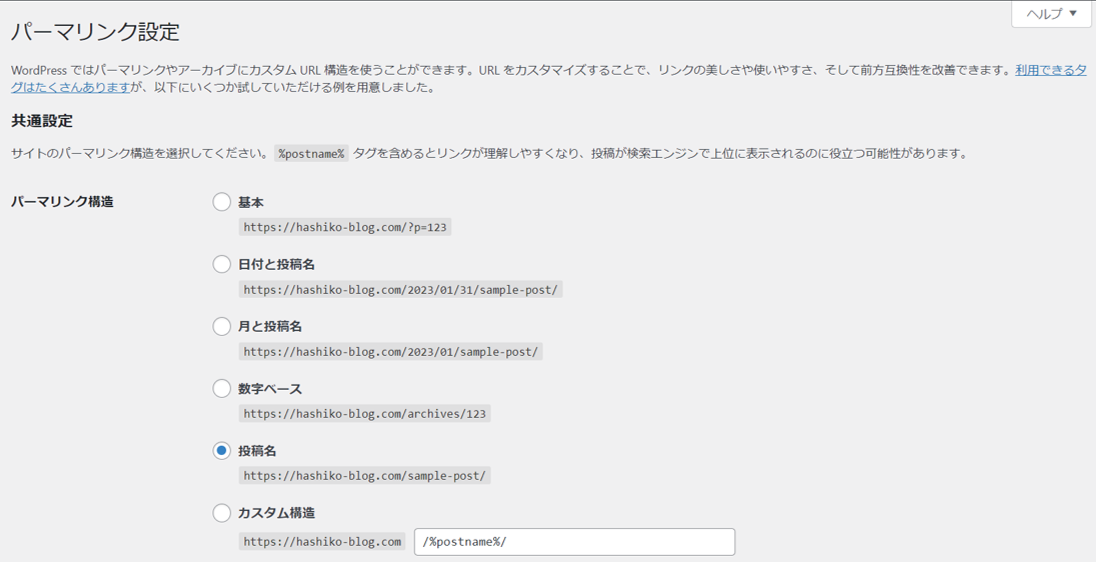Click the custom structure /%postname%/ text field
1096x562 pixels.
tap(574, 542)
